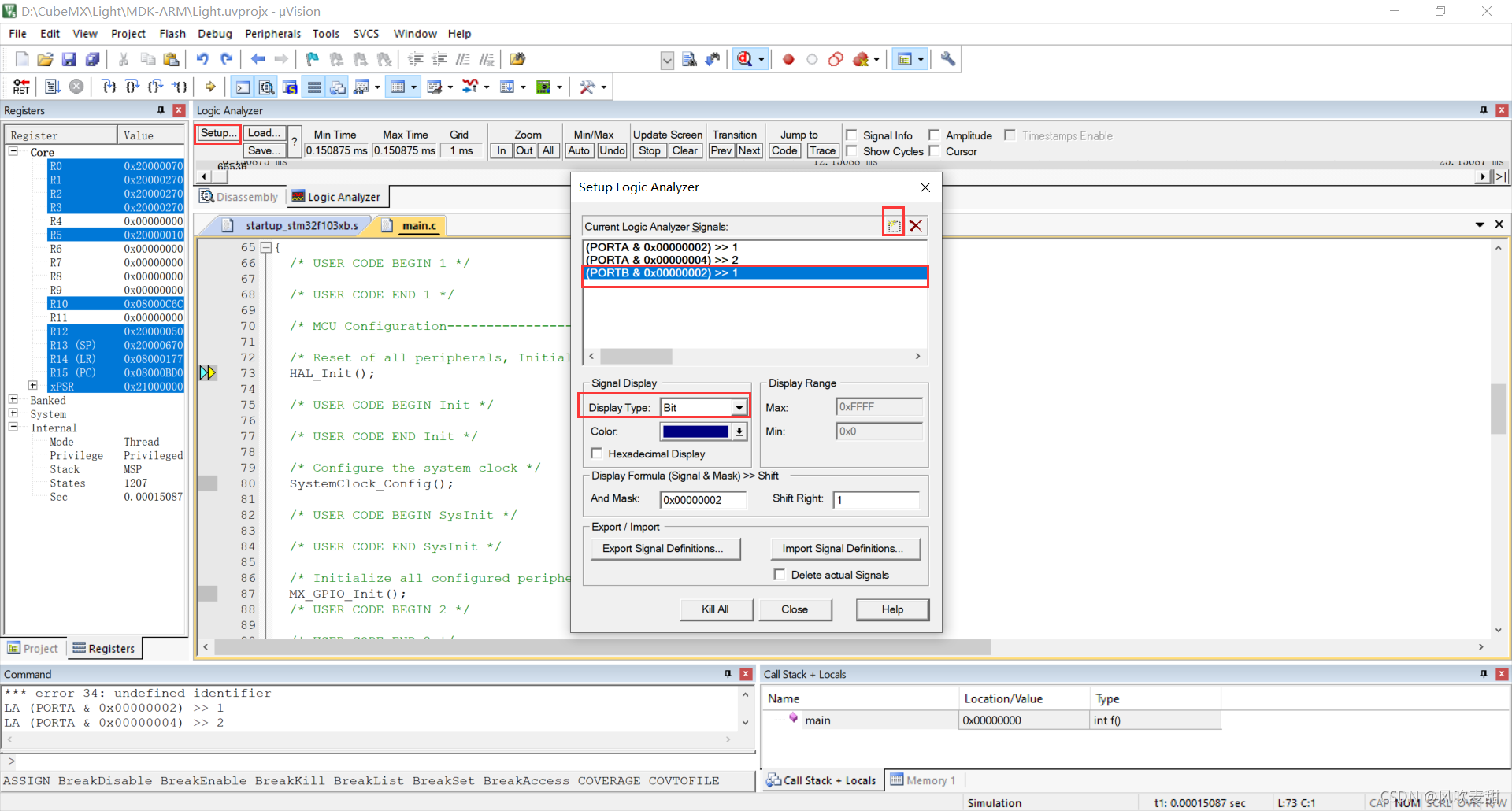Kill all breakpoints icon
Screen dimensions: 1512x811
pos(861,59)
